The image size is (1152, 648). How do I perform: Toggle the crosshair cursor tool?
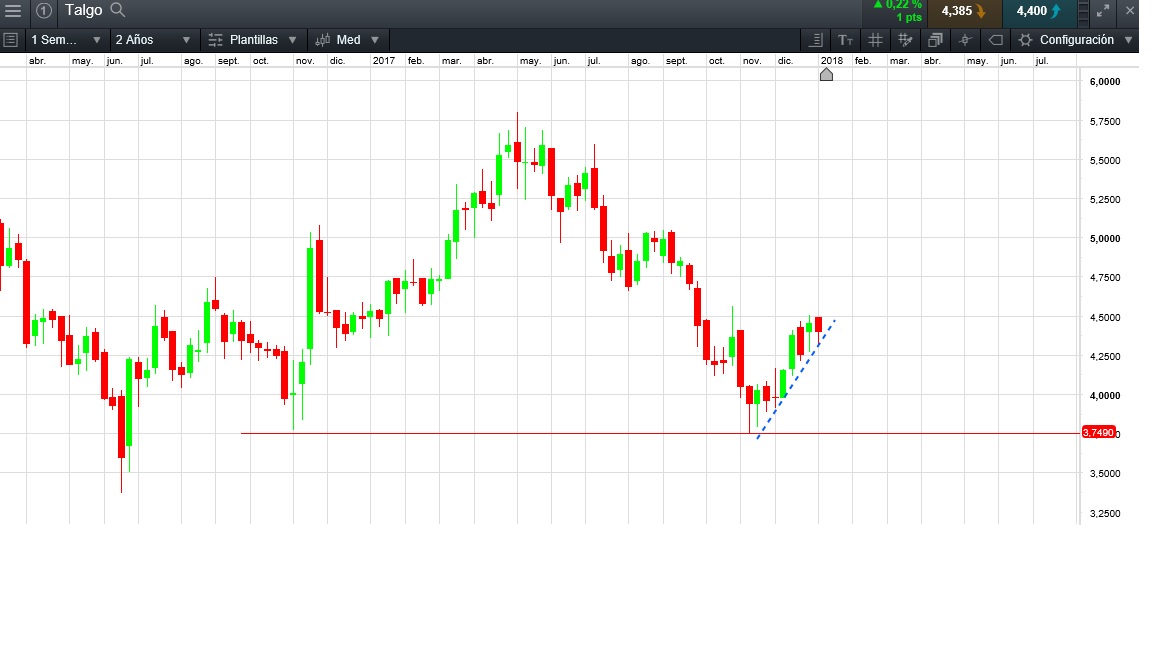pyautogui.click(x=965, y=40)
